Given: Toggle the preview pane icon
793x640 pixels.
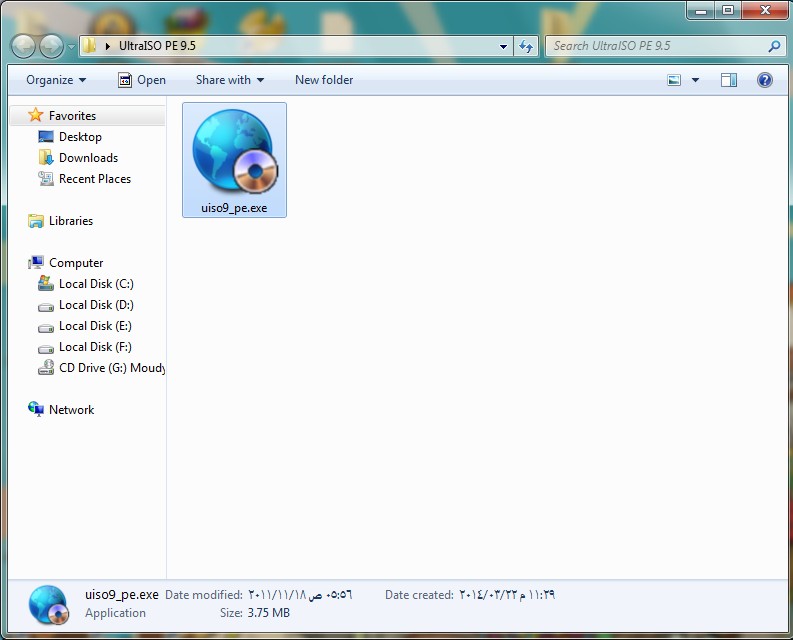Looking at the screenshot, I should [x=729, y=80].
